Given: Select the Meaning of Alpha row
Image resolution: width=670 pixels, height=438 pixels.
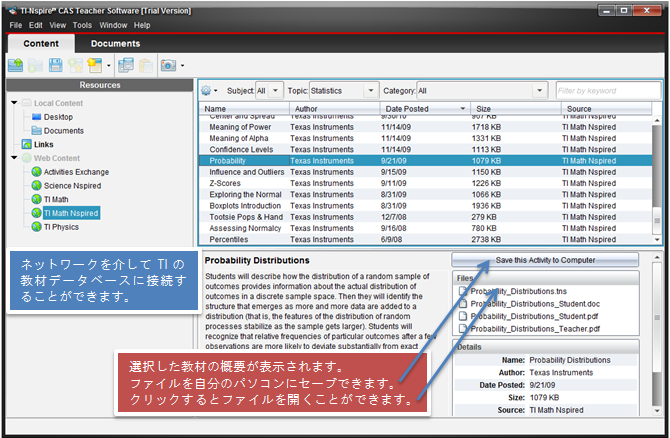Looking at the screenshot, I should click(426, 138).
